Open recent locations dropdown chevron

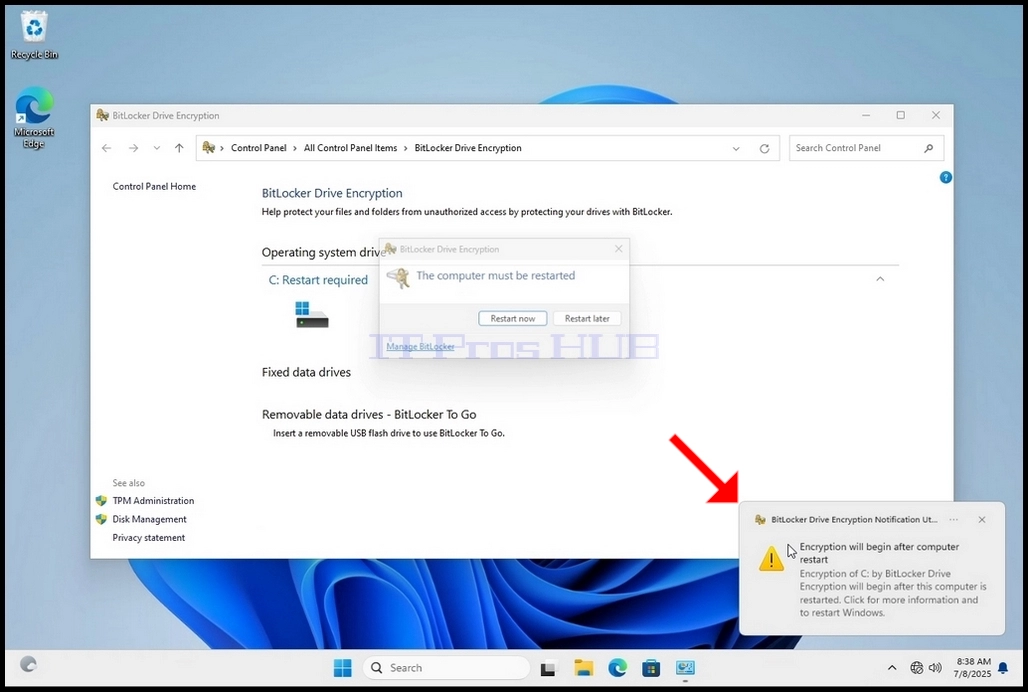tap(157, 148)
